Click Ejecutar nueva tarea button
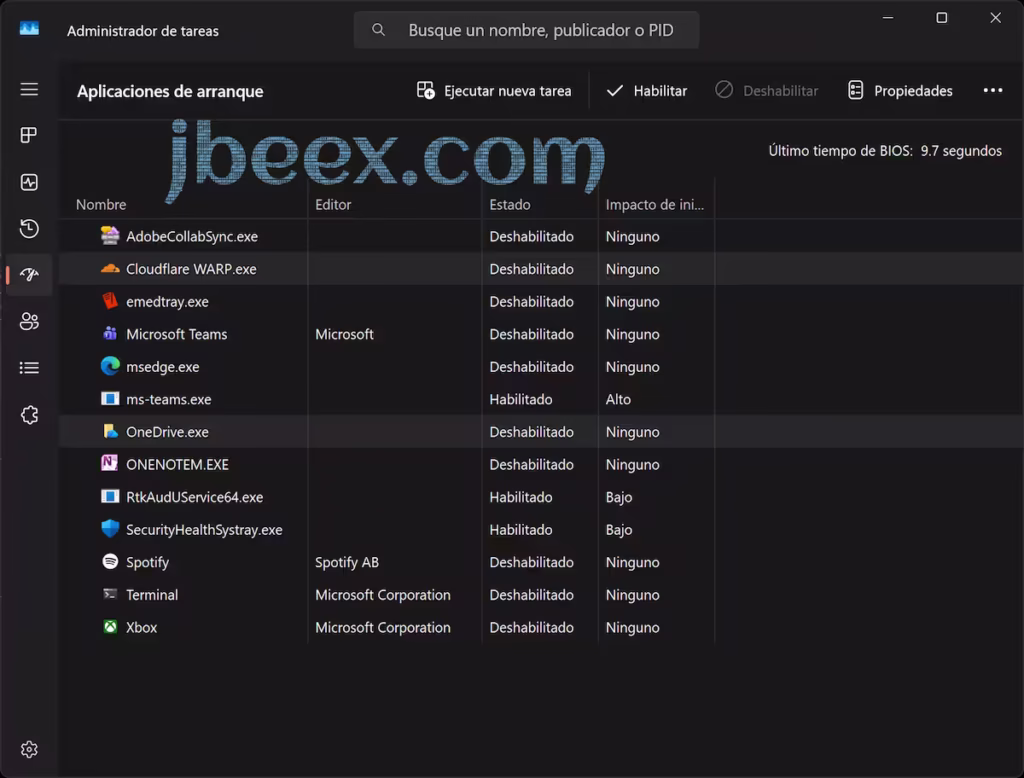This screenshot has height=778, width=1024. tap(494, 91)
